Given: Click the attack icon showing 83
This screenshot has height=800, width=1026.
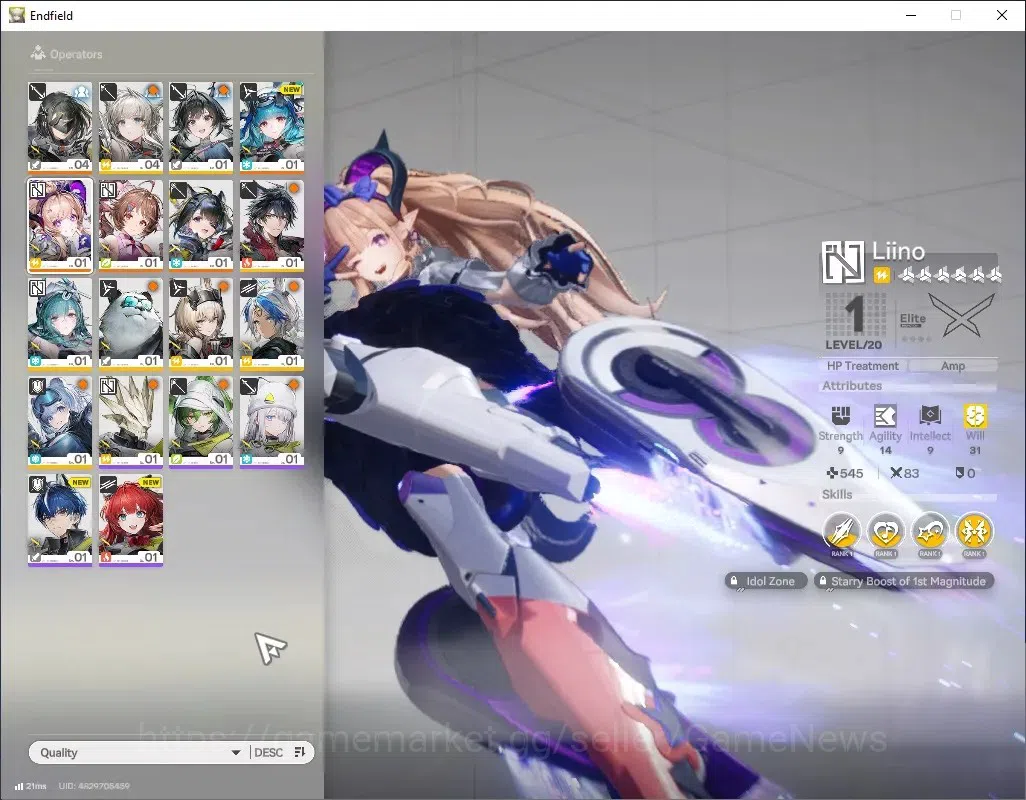Looking at the screenshot, I should 896,473.
